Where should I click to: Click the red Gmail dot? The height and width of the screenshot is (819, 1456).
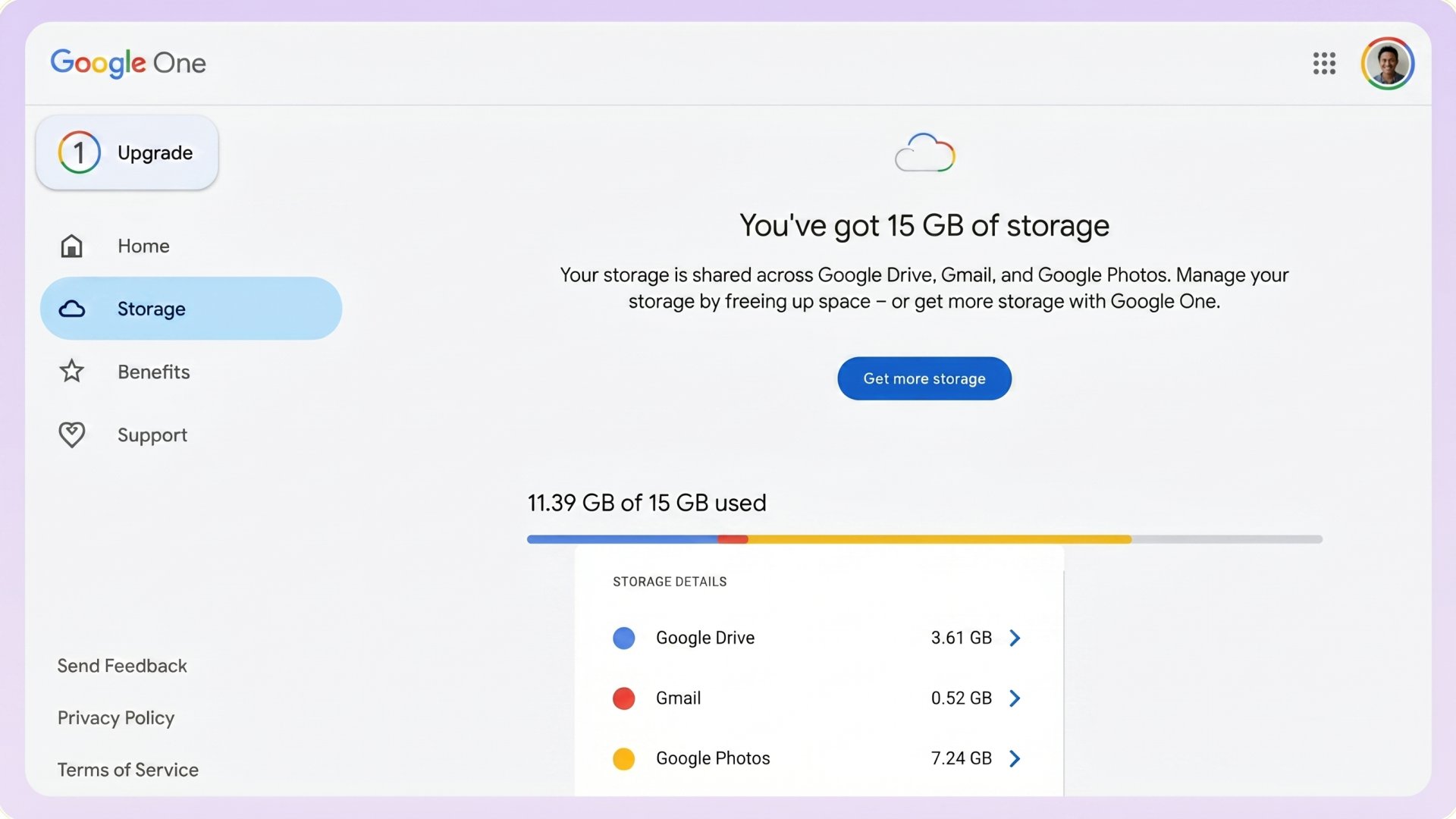click(623, 698)
